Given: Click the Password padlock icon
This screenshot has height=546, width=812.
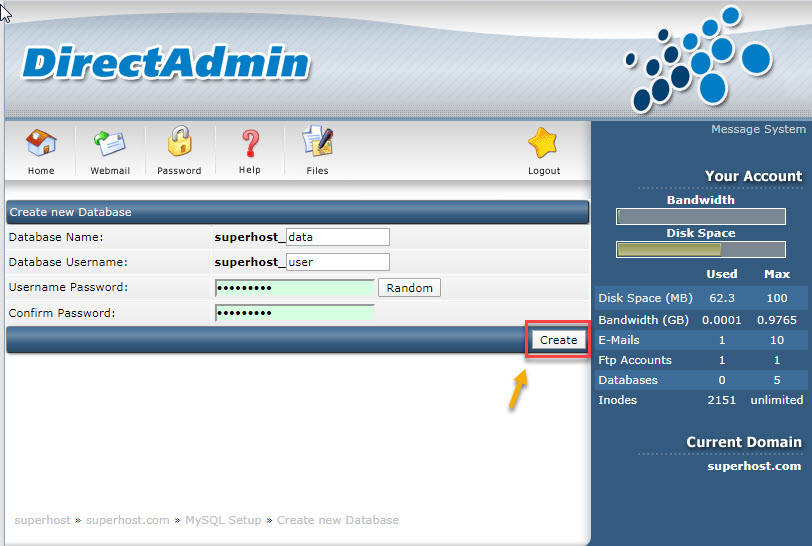Looking at the screenshot, I should tap(179, 144).
